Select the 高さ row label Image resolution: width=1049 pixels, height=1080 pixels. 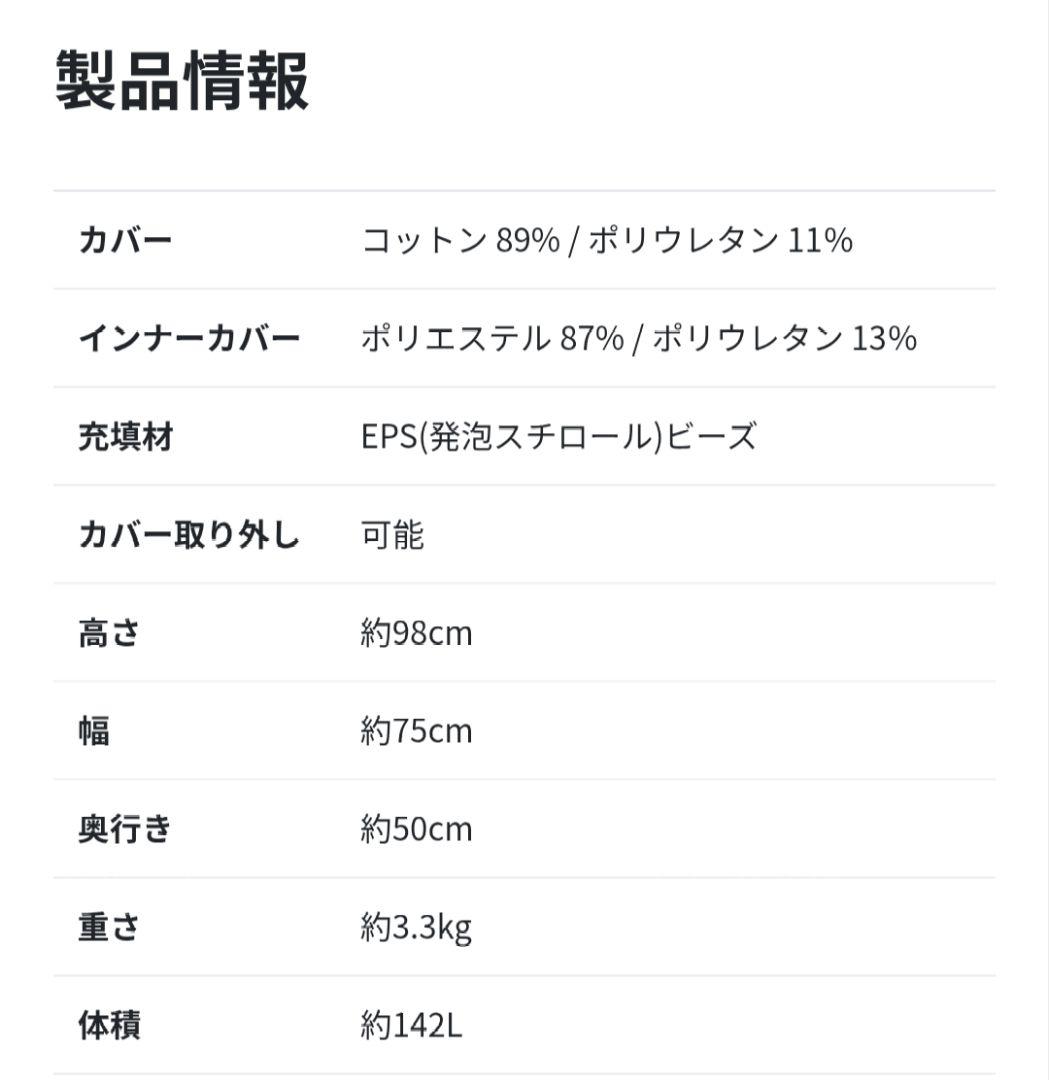click(x=109, y=633)
